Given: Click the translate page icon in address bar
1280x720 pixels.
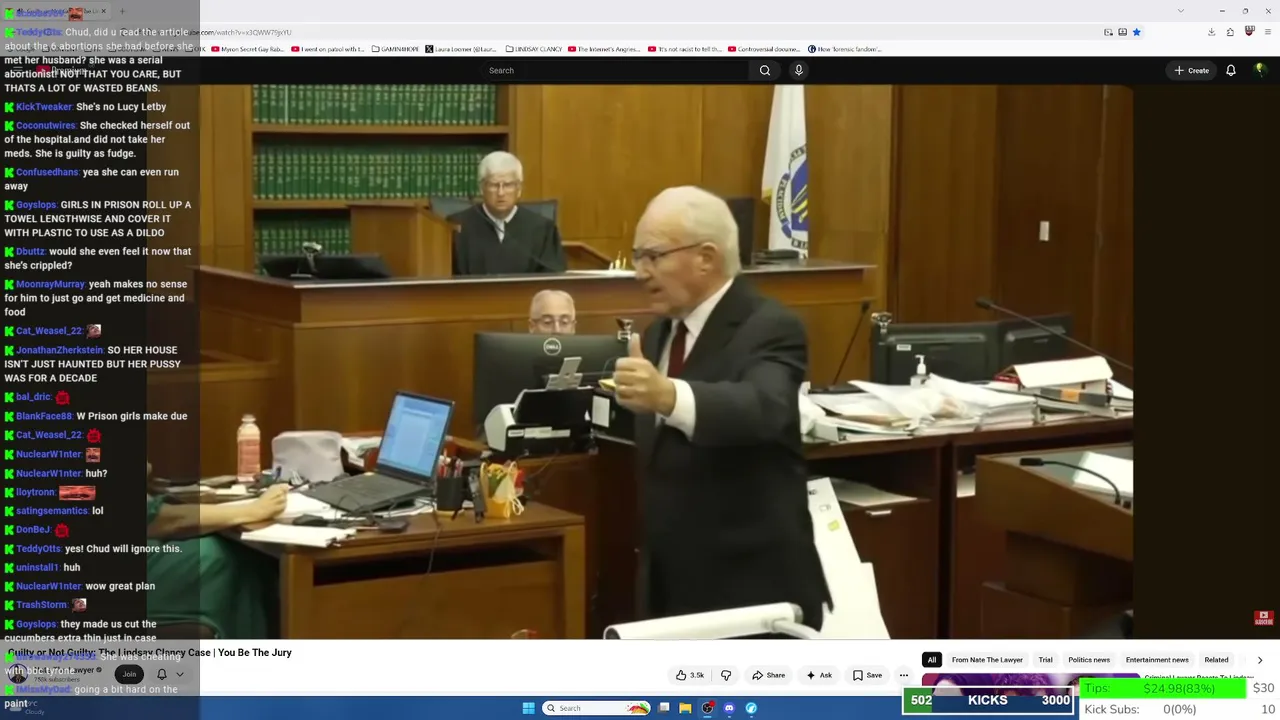Looking at the screenshot, I should tap(1122, 32).
